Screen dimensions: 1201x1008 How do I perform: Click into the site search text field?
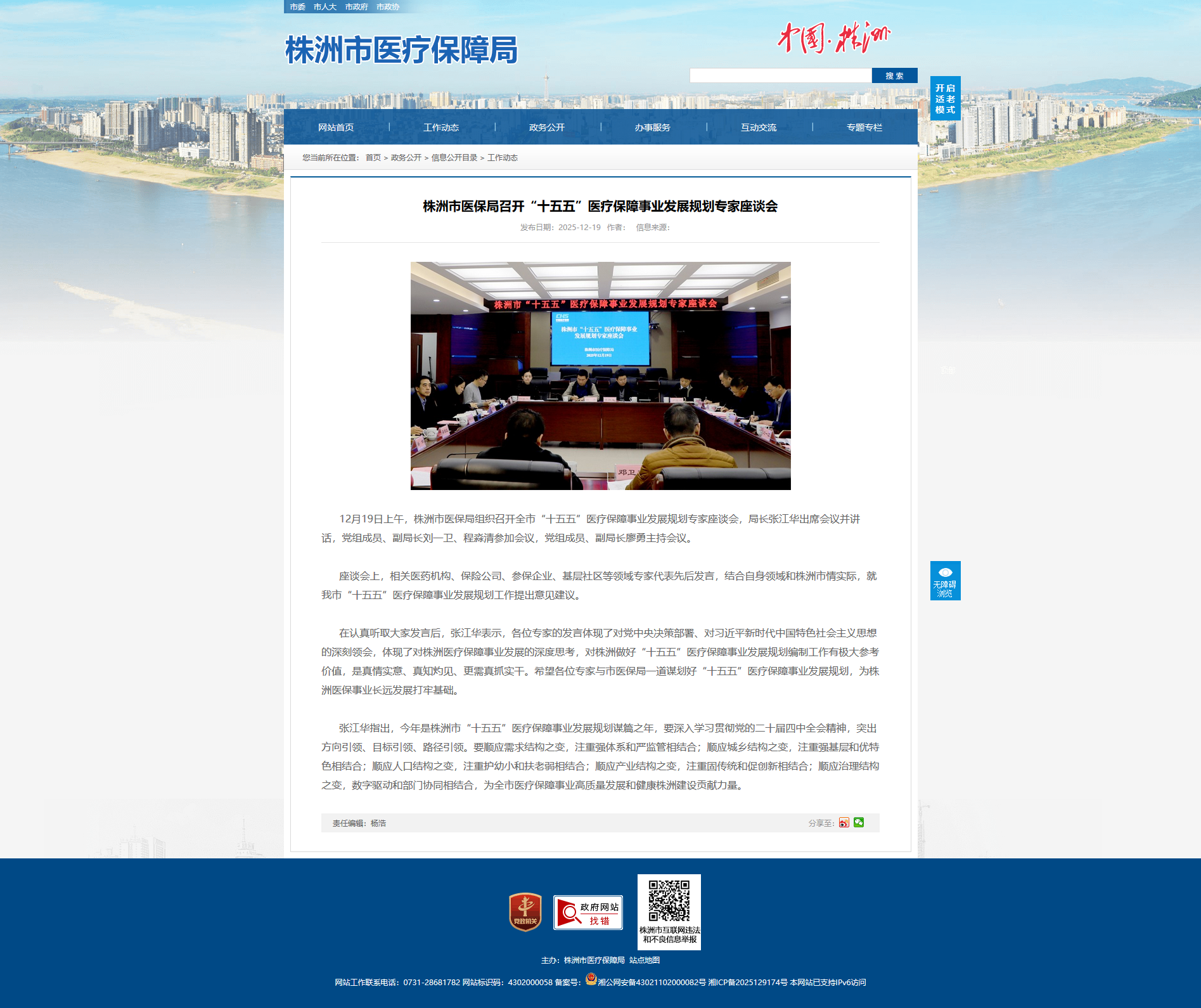click(x=780, y=76)
